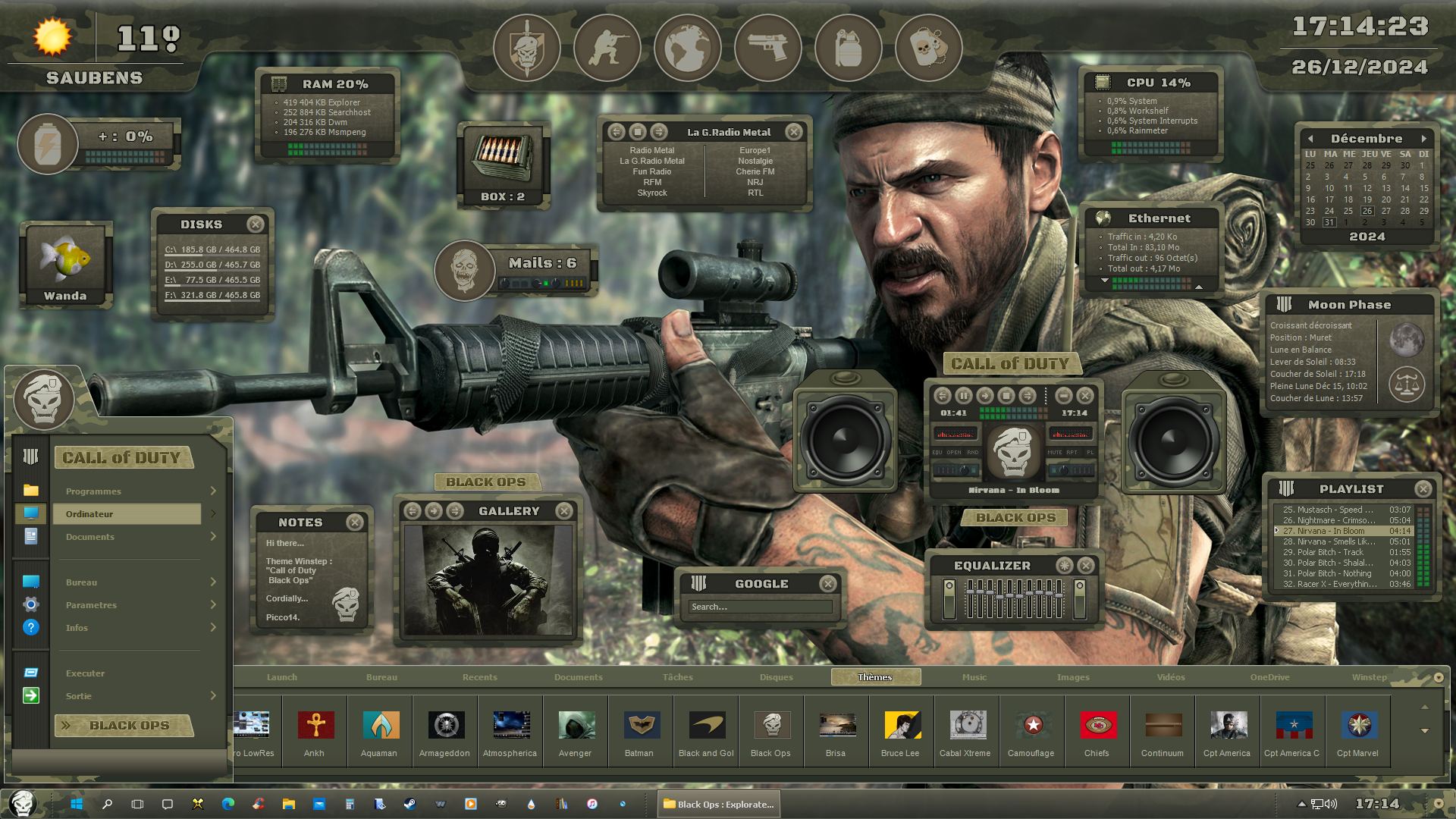Tune to Skyrock radio station
Screen dimensions: 1456x819
(x=652, y=193)
